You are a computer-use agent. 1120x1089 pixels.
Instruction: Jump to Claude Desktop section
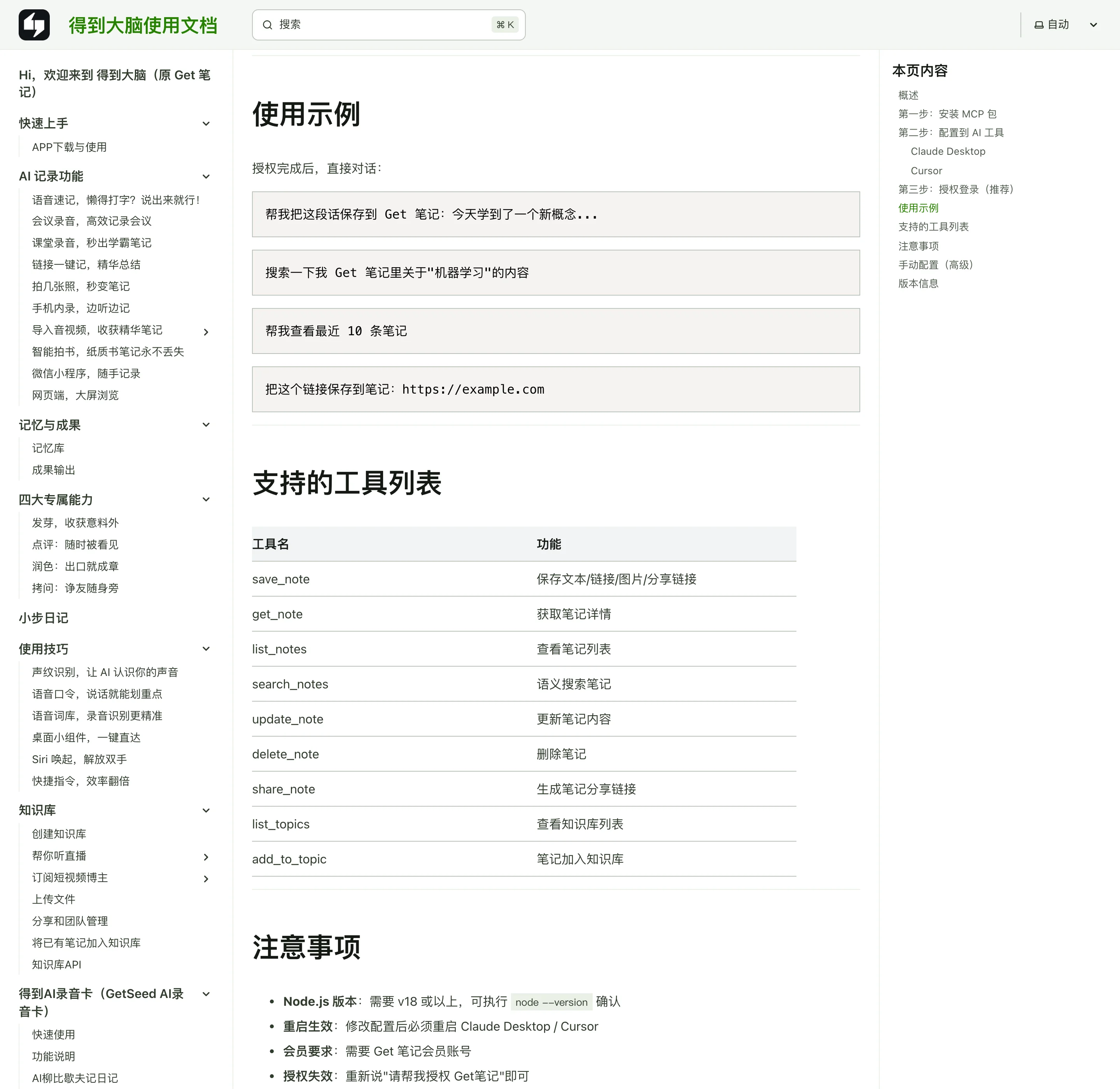(x=948, y=151)
